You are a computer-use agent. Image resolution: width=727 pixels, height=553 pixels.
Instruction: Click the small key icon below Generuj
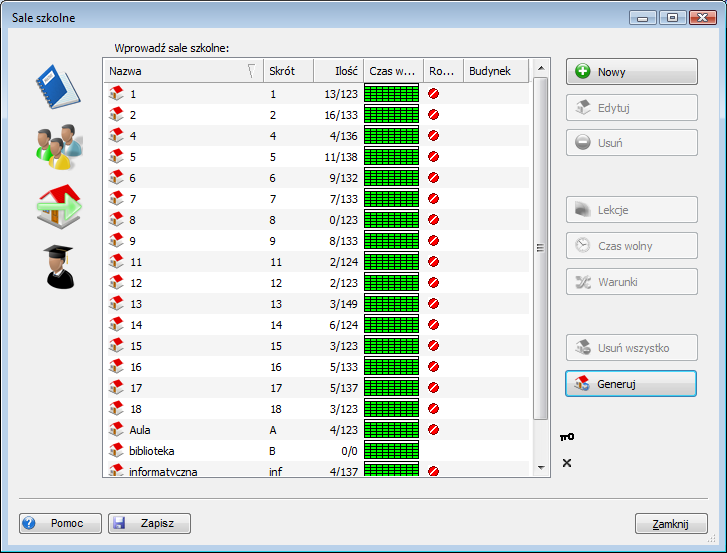(567, 437)
